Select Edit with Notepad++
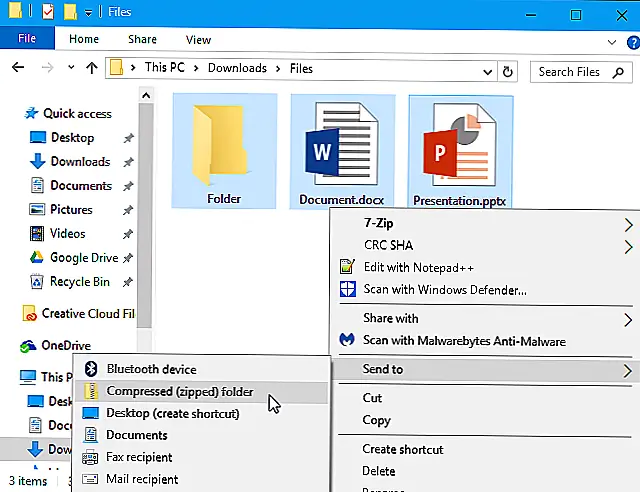 (x=418, y=267)
